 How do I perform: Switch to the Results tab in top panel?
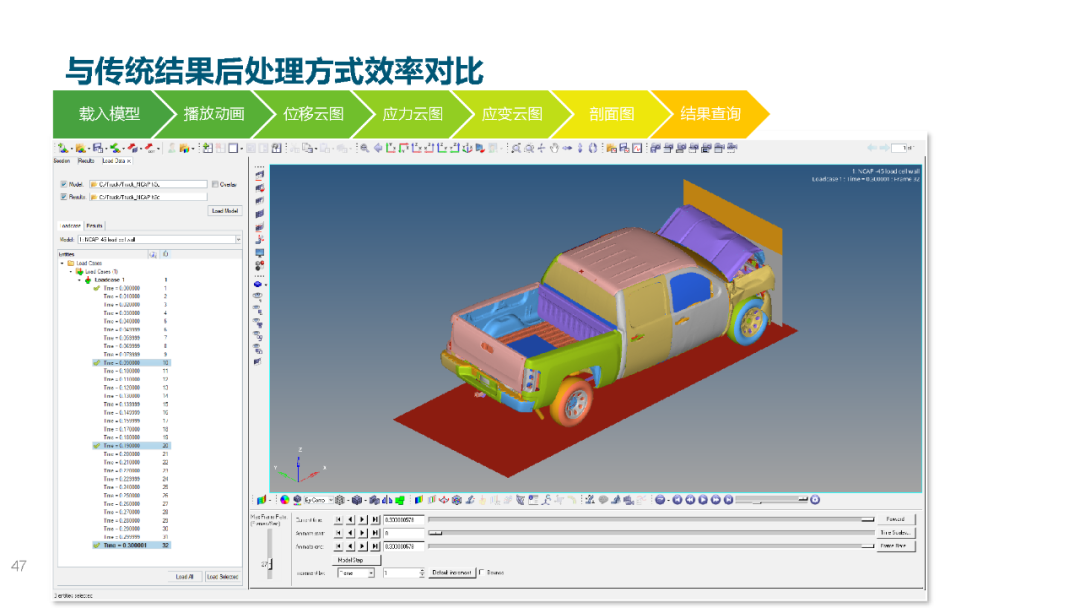pyautogui.click(x=86, y=161)
